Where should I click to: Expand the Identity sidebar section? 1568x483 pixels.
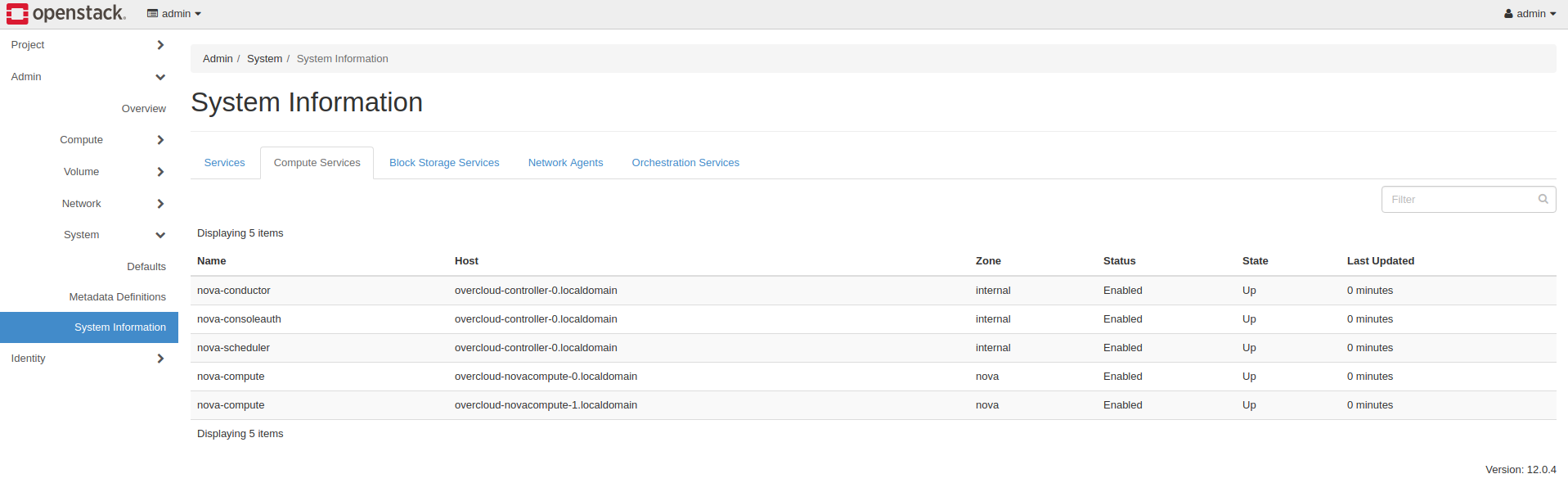point(88,359)
